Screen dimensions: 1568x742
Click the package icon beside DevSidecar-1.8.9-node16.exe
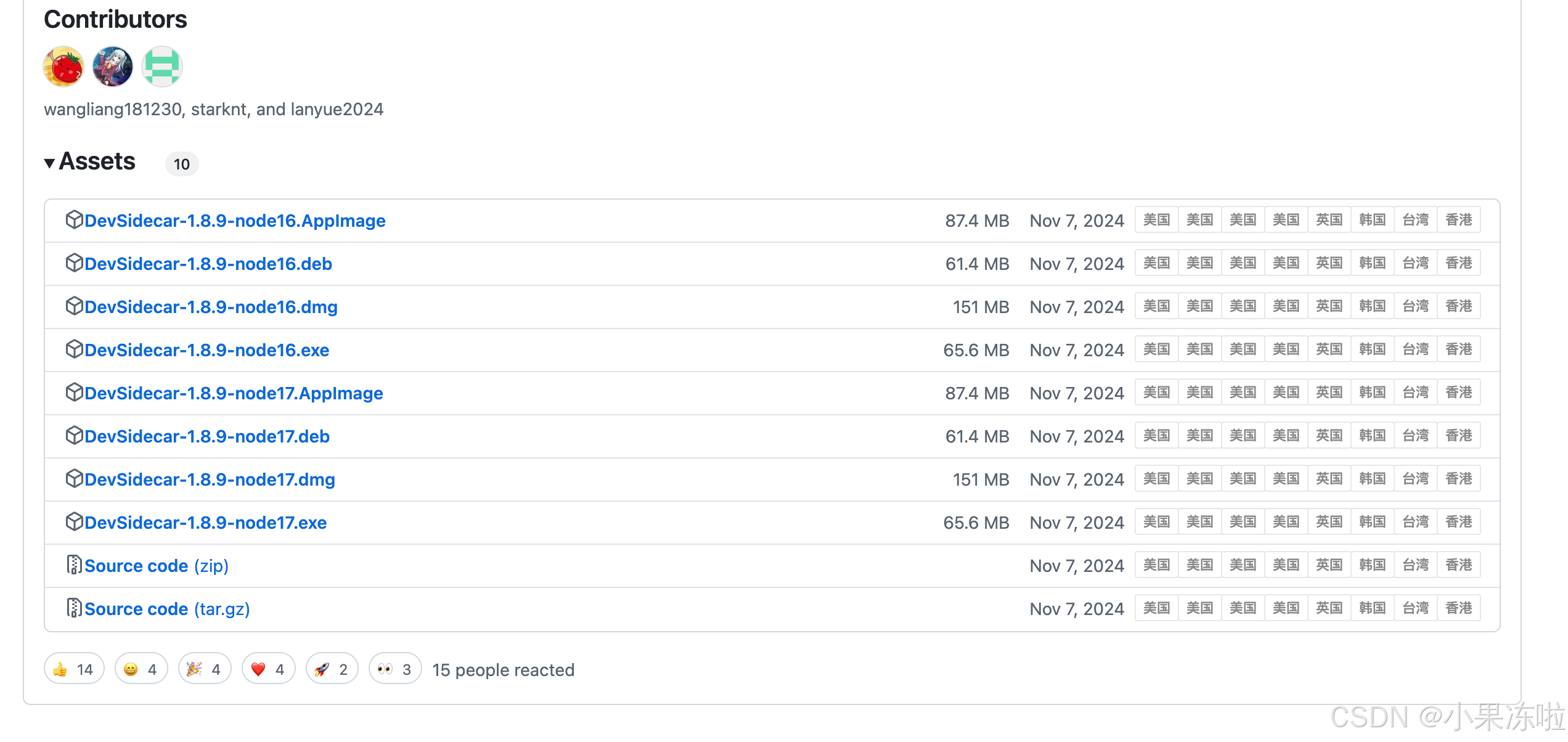pos(74,349)
